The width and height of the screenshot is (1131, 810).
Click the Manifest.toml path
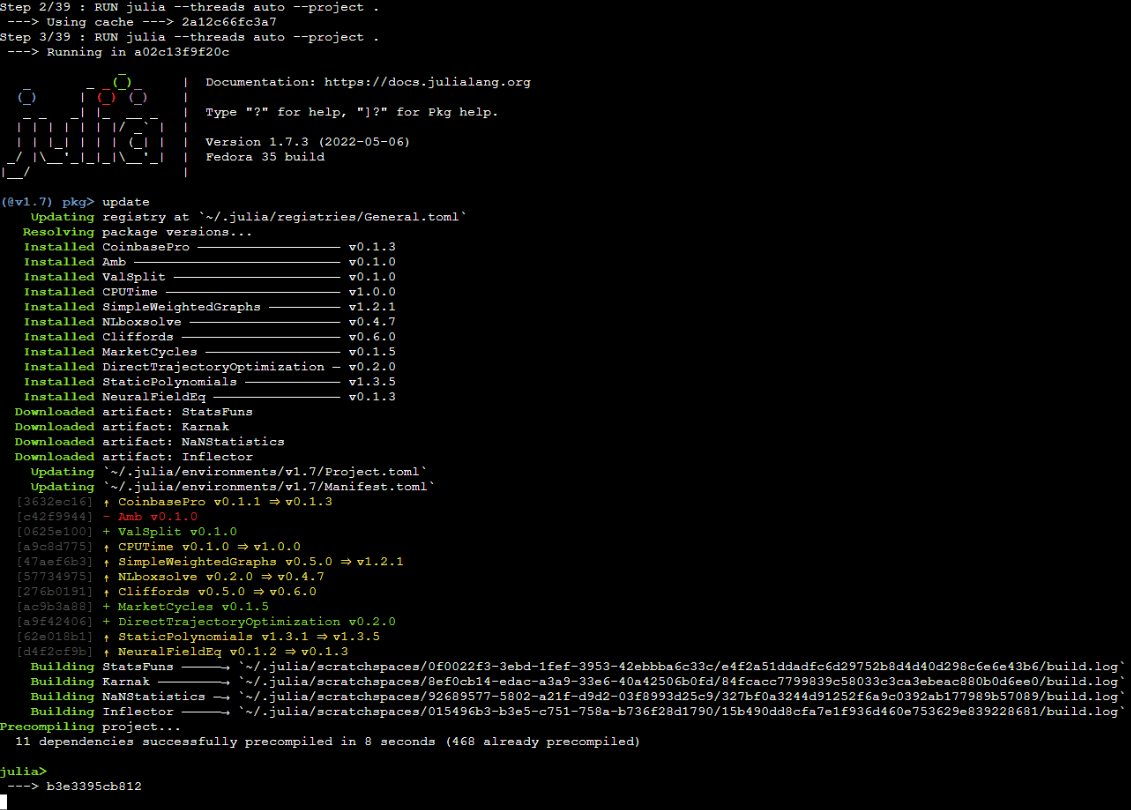point(269,487)
